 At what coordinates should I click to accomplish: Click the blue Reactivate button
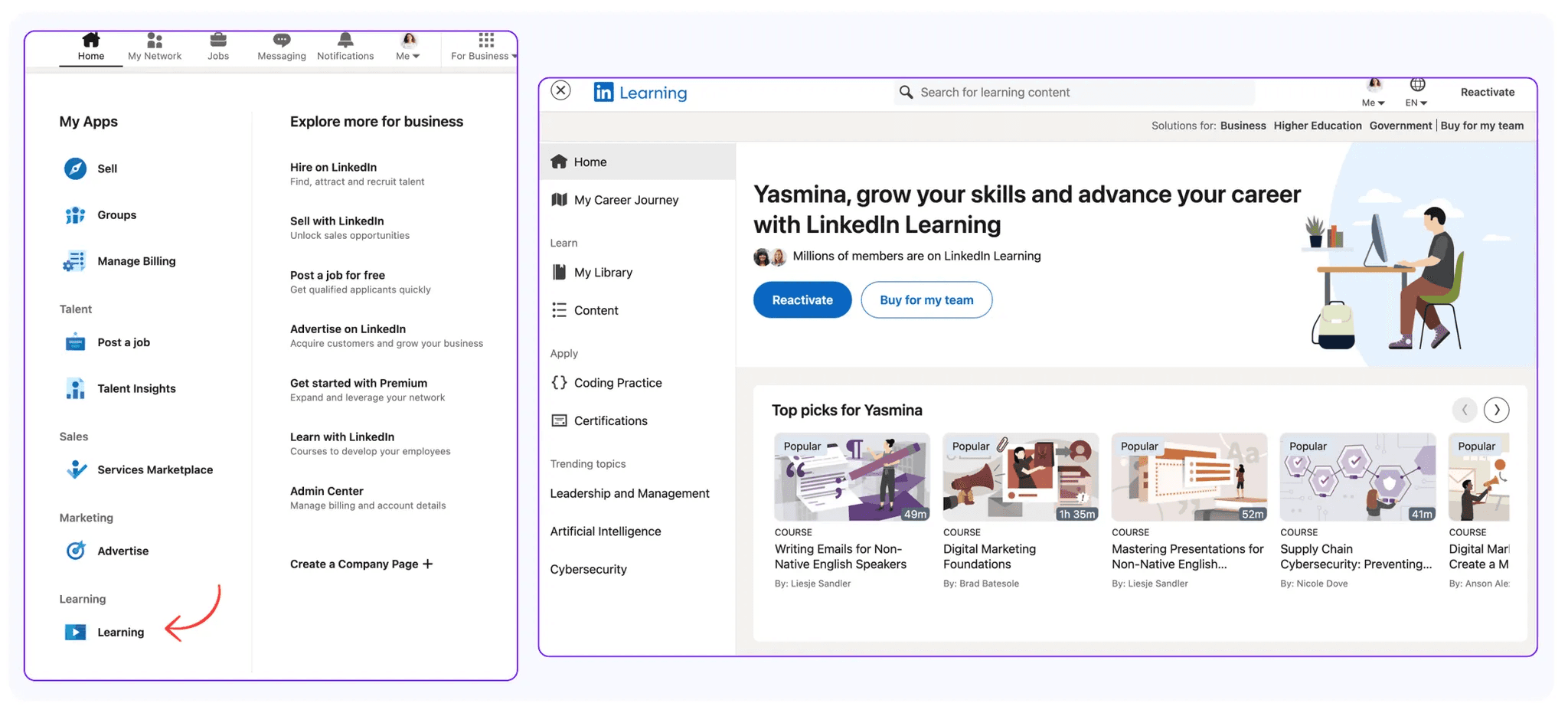[802, 300]
